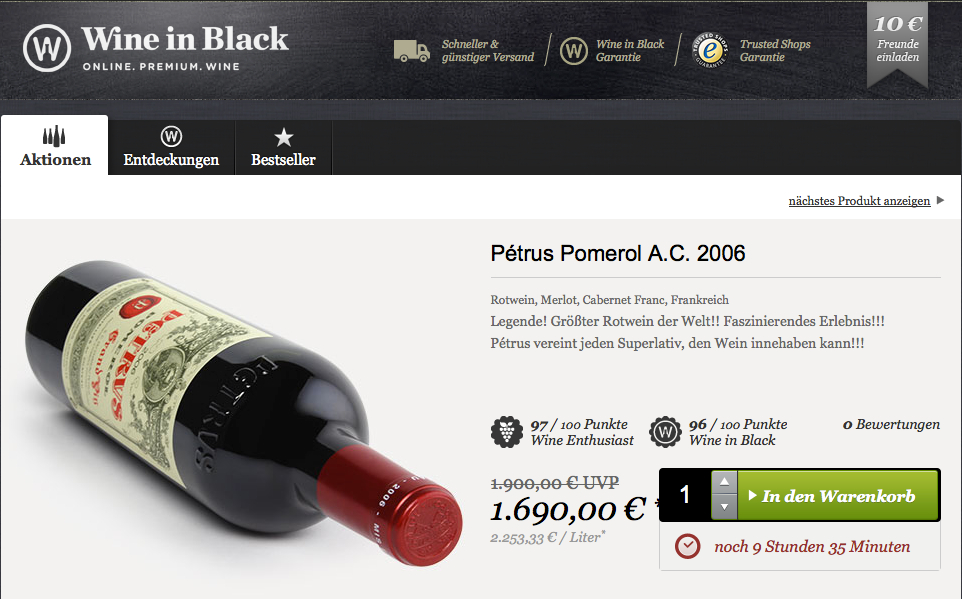The image size is (962, 599).
Task: Click the Wine Enthusiast grape rating icon
Action: [507, 431]
